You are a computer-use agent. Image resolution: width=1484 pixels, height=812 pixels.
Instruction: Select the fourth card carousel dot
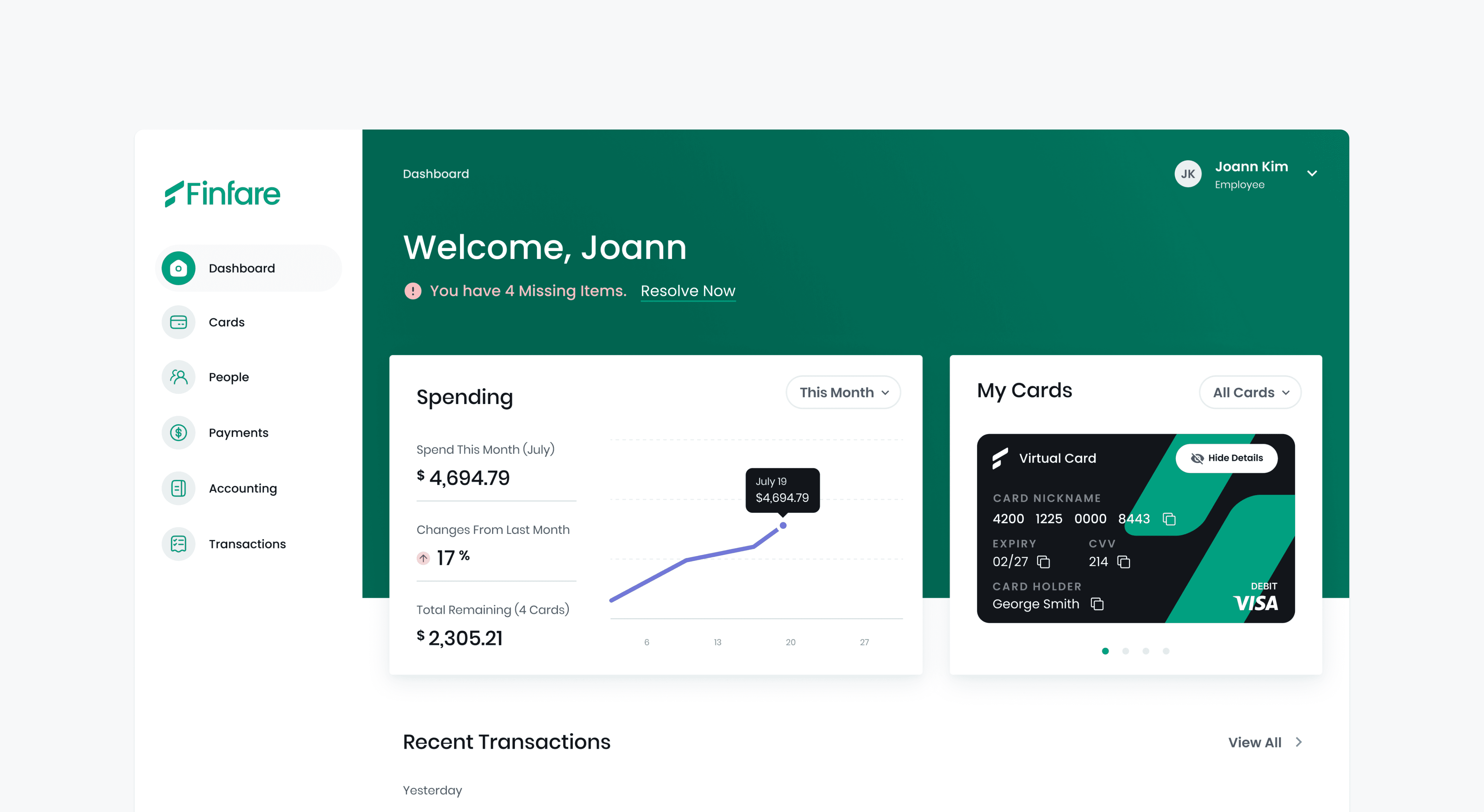(x=1166, y=651)
